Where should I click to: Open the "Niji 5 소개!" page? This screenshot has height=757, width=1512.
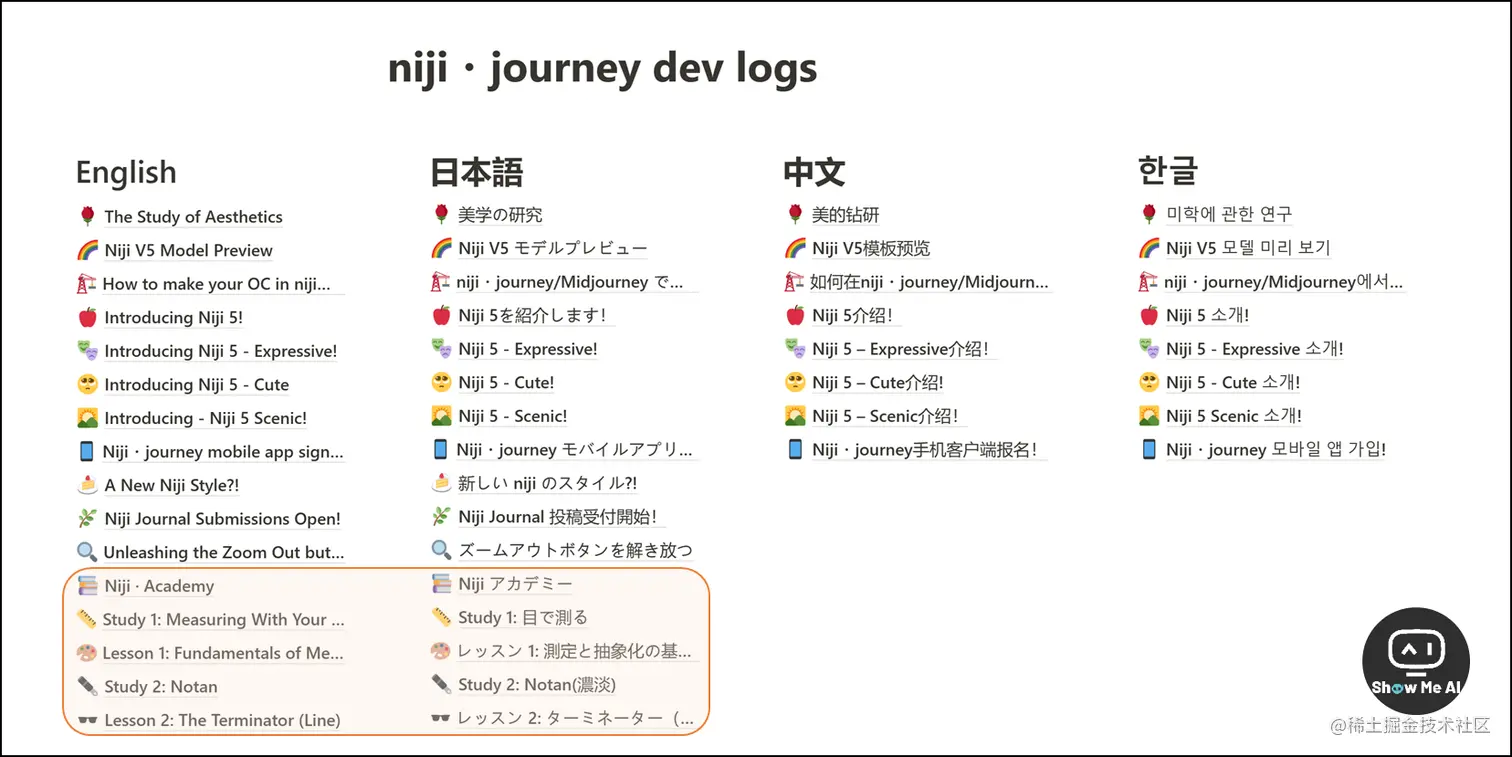1207,315
